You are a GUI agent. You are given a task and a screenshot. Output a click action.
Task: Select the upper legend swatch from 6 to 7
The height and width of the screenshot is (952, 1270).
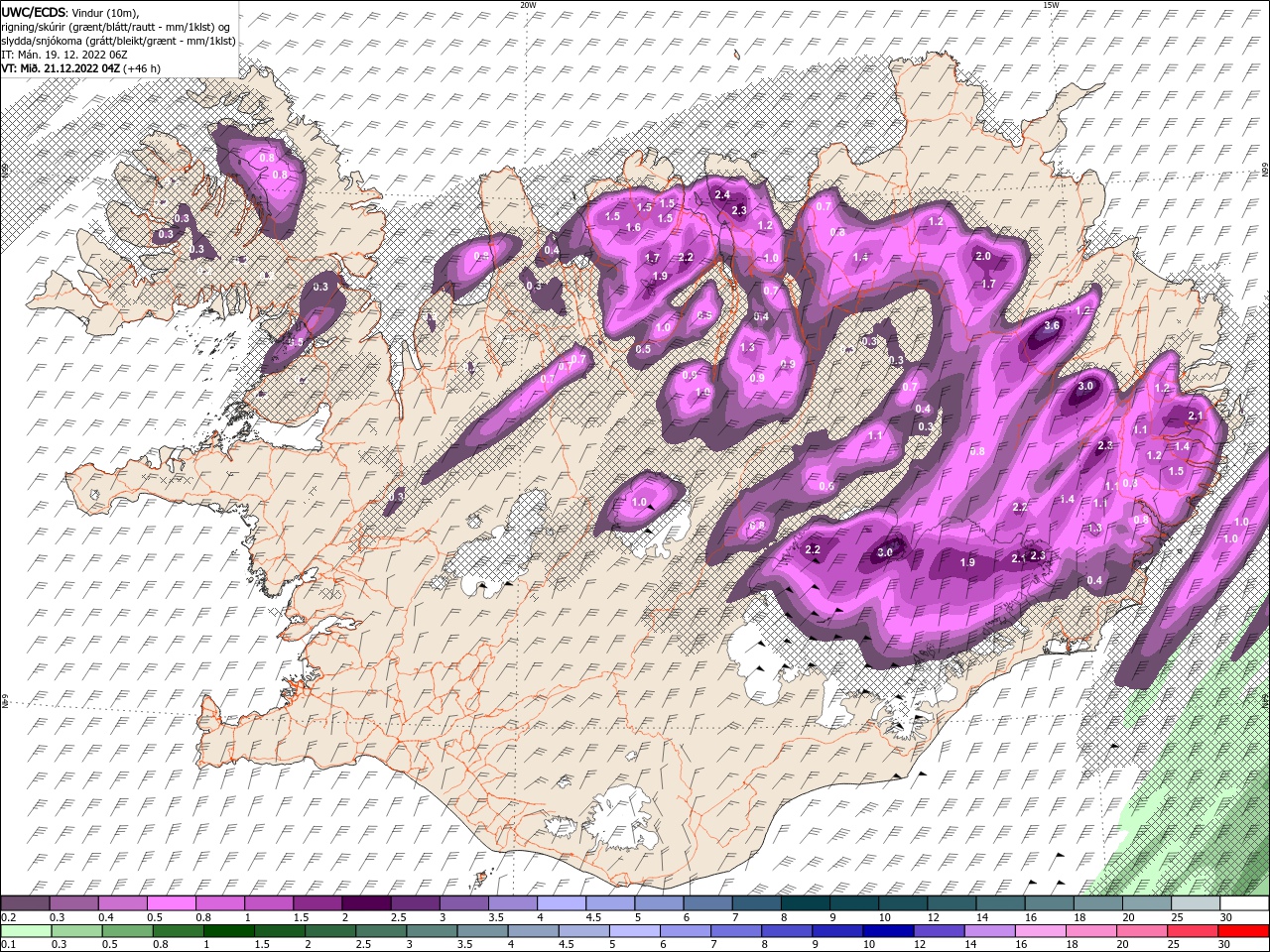707,903
